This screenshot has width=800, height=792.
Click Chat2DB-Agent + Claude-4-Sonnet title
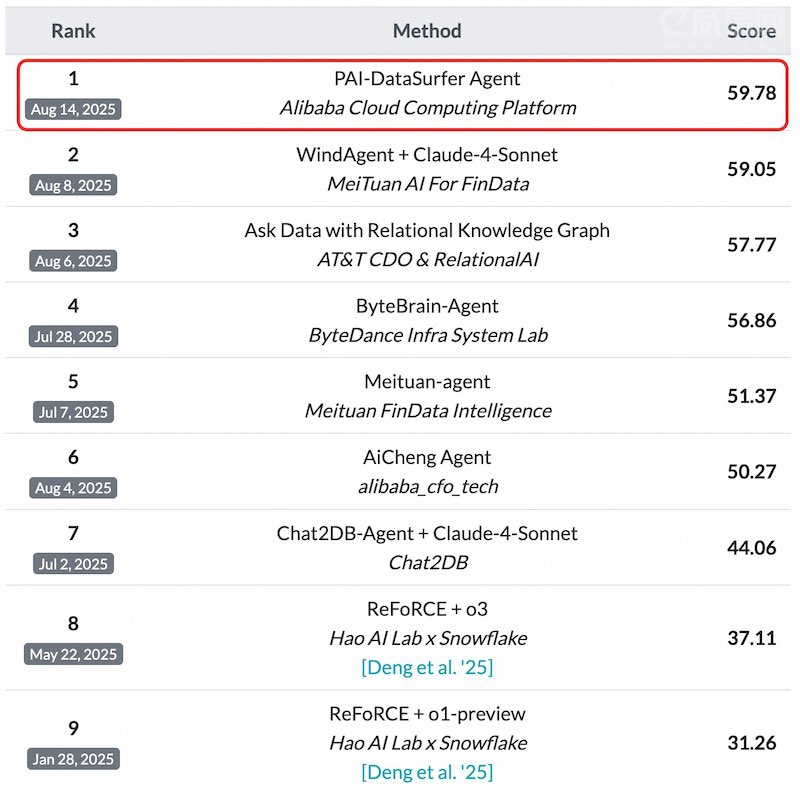pos(427,533)
